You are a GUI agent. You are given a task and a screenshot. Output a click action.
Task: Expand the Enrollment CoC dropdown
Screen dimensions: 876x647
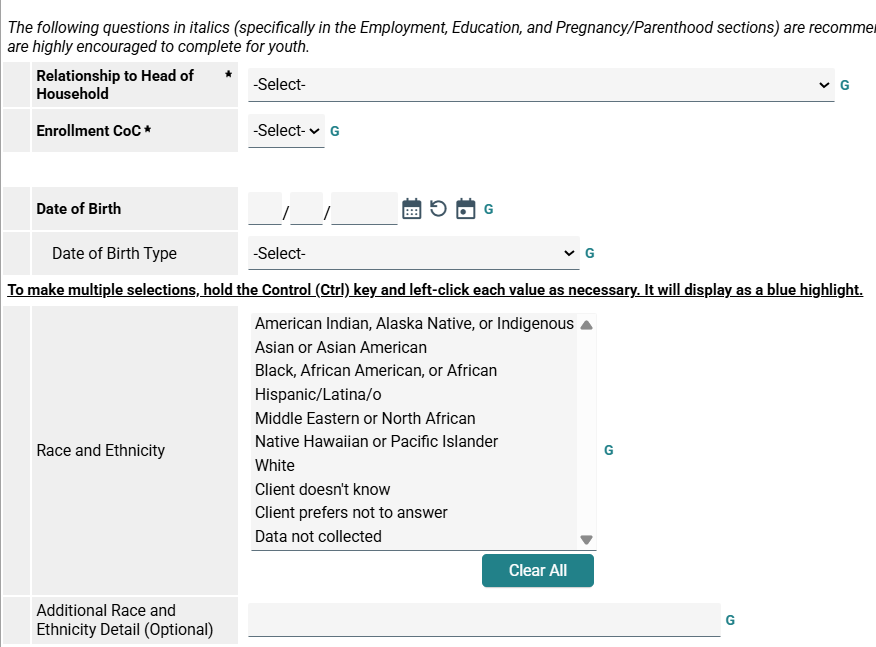(286, 131)
